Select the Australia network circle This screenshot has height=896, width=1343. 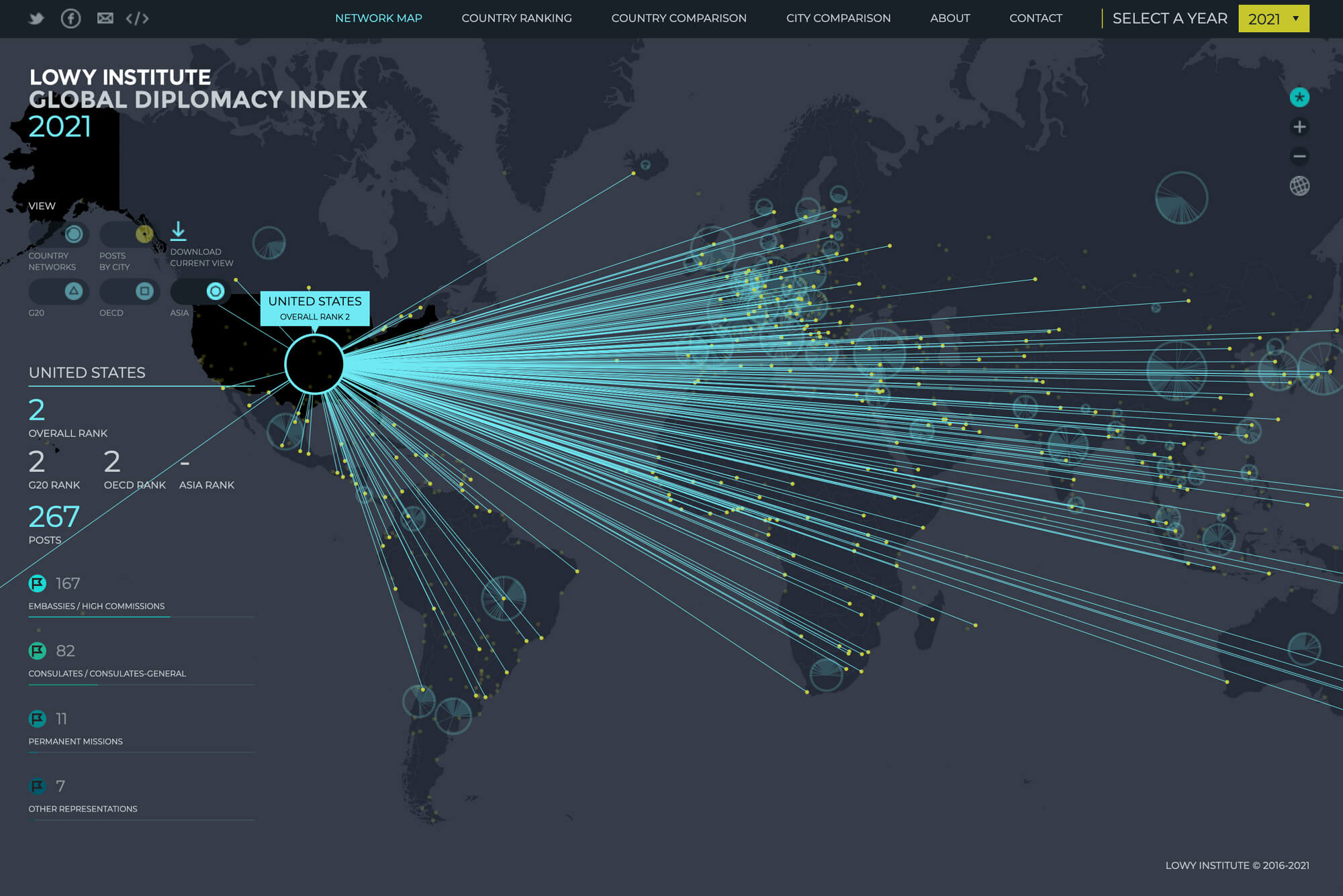tap(1304, 649)
